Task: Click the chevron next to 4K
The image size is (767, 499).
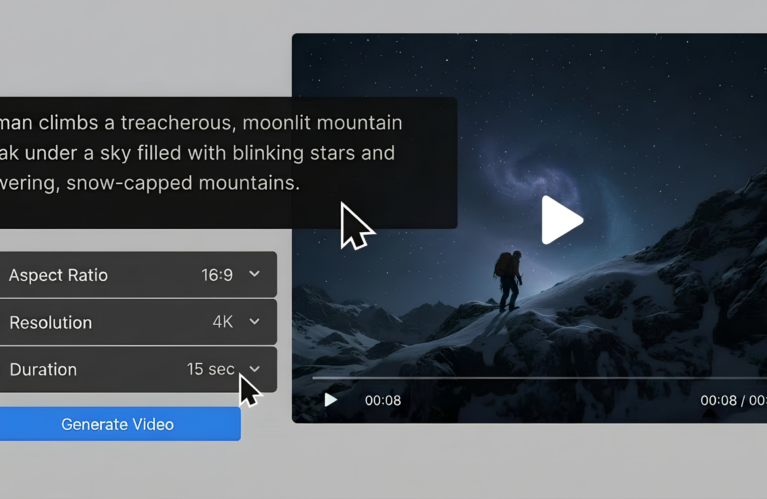Action: [254, 321]
